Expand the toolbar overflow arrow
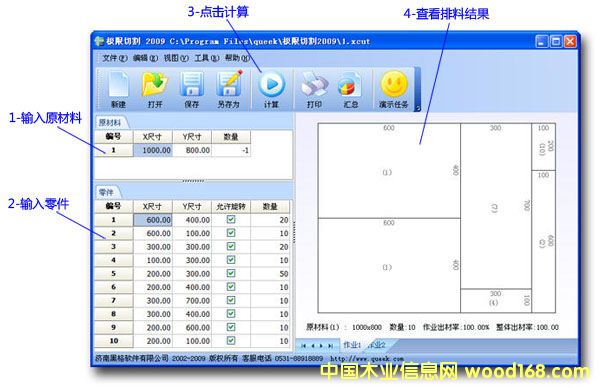 click(417, 108)
